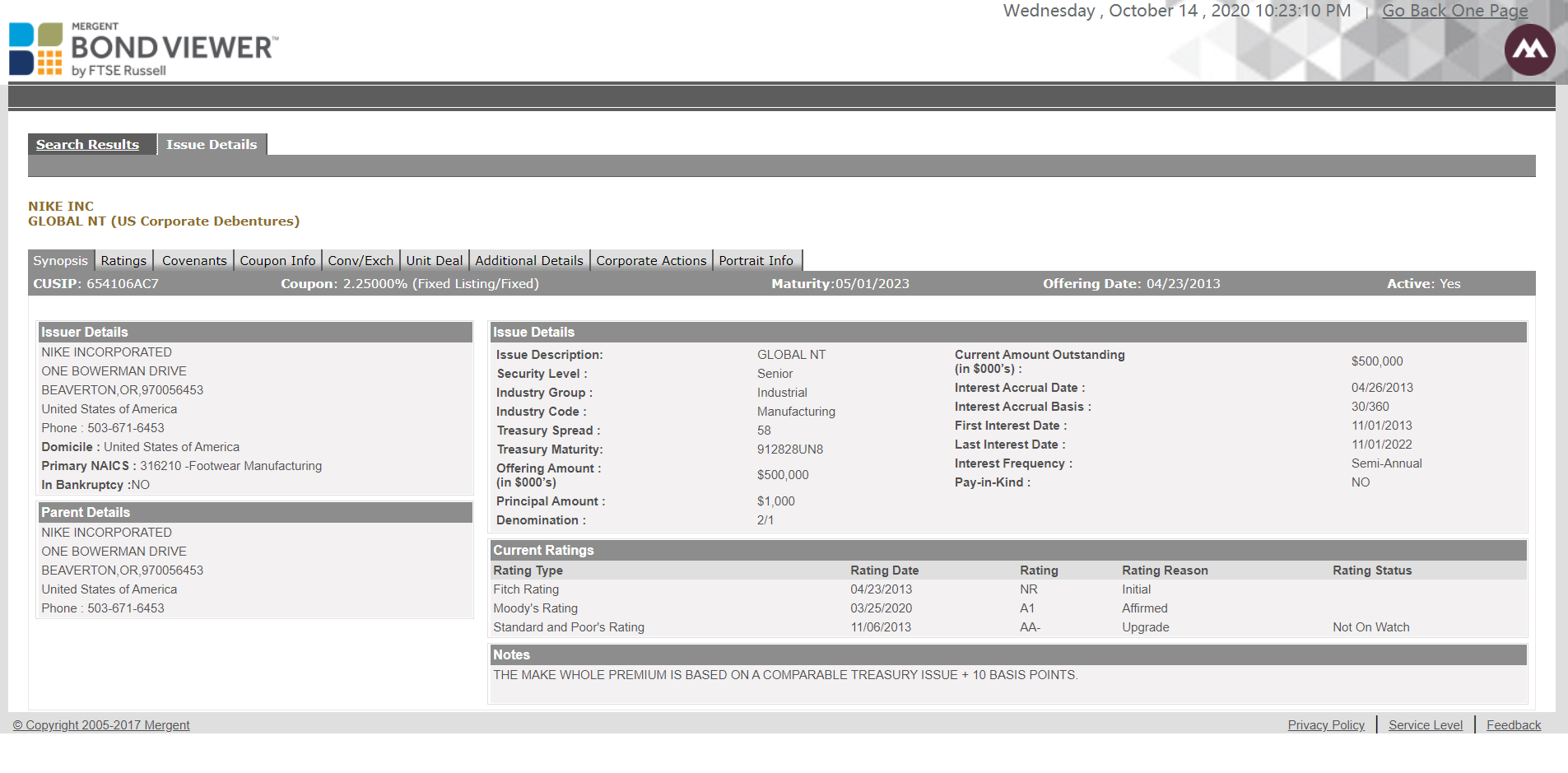
Task: Click Current Amount Outstanding value $500,000
Action: click(x=1377, y=361)
